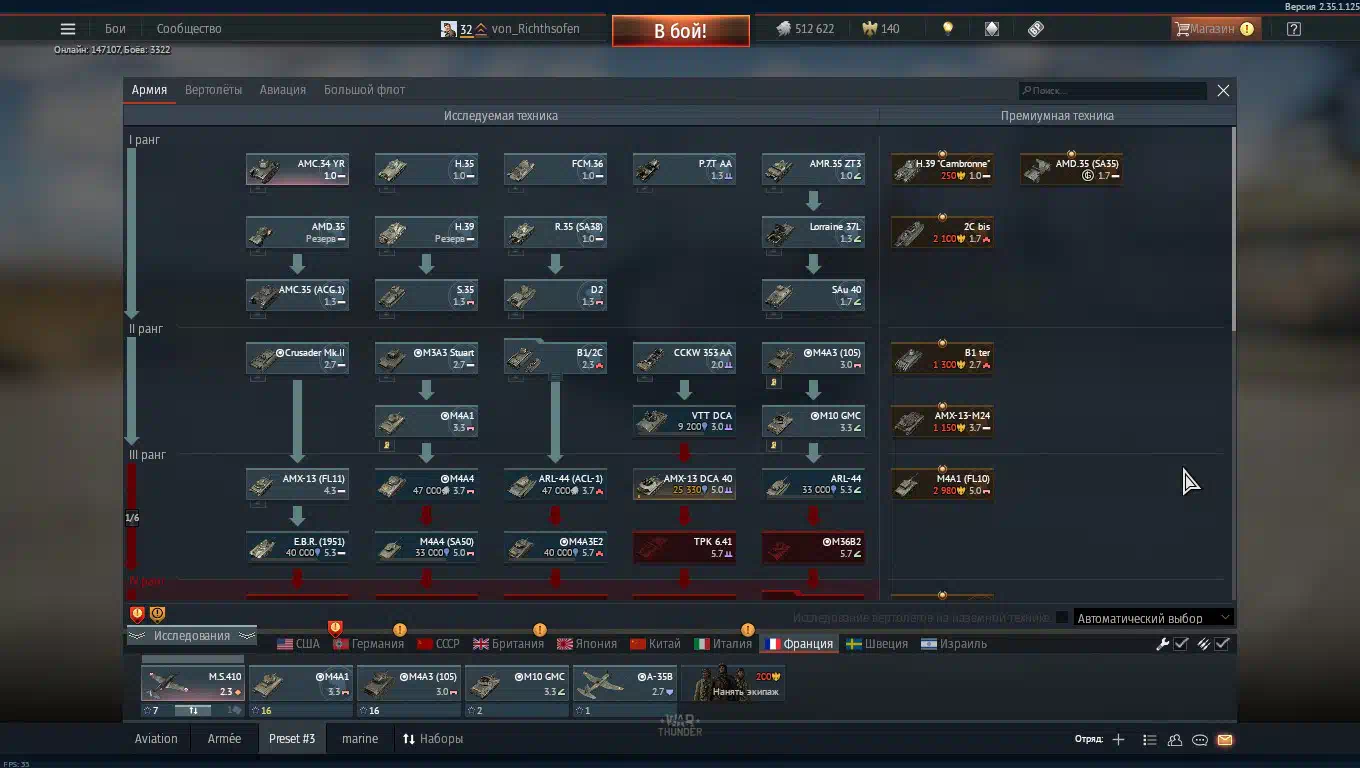The width and height of the screenshot is (1360, 768).
Task: Toggle auto-refill checkbox beside ammo icon
Action: click(x=1222, y=644)
